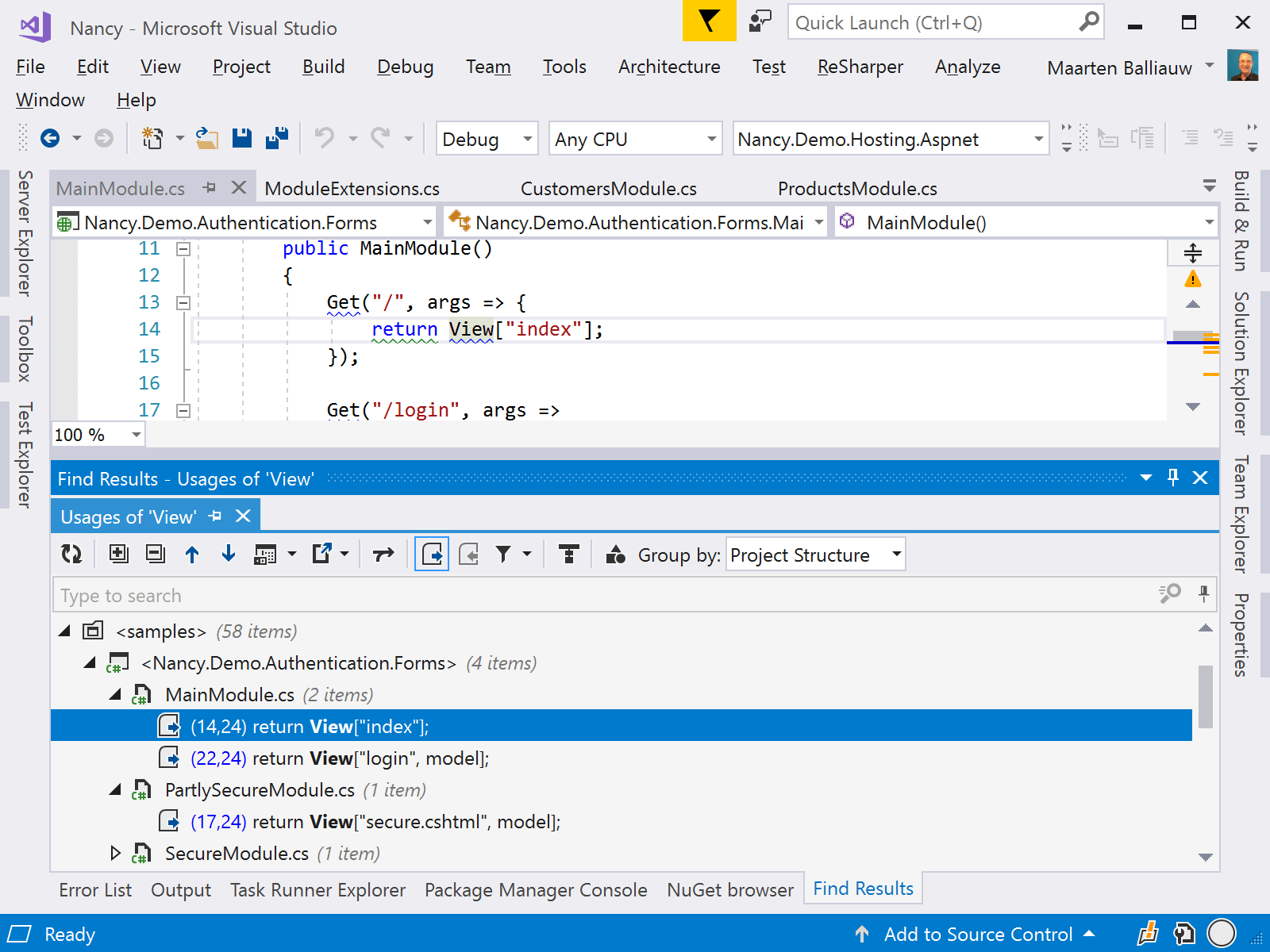Switch to ModuleExtensions.cs tab
Image resolution: width=1270 pixels, height=952 pixels.
click(352, 188)
